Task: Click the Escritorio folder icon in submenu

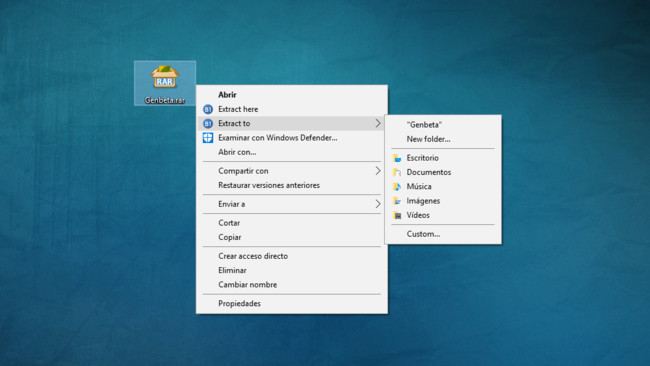Action: [397, 158]
